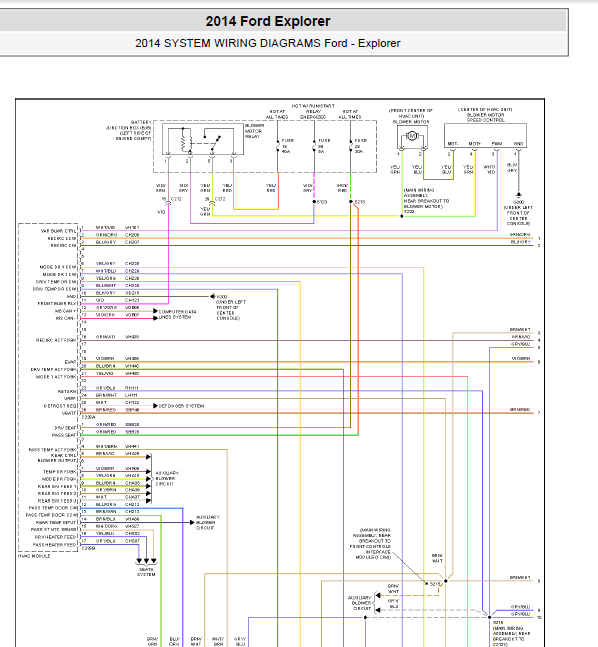Click the ground symbol below speed control GND
Image resolution: width=598 pixels, height=647 pixels.
[518, 195]
